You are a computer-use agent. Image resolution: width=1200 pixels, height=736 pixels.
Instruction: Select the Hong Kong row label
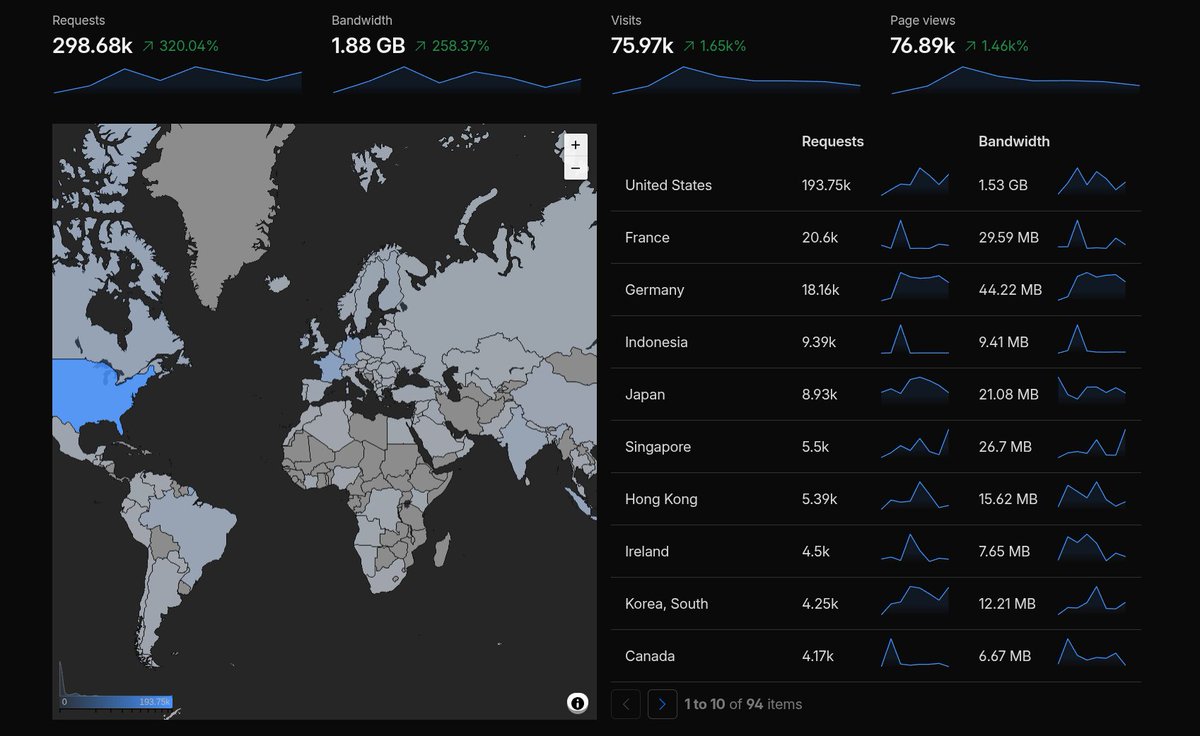[661, 499]
